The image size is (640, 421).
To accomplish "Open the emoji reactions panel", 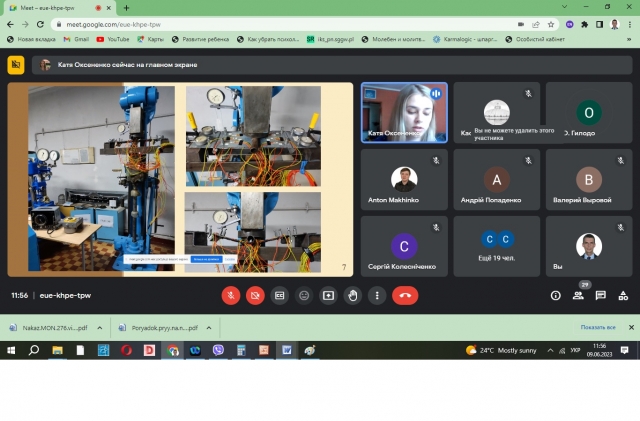I will 304,295.
